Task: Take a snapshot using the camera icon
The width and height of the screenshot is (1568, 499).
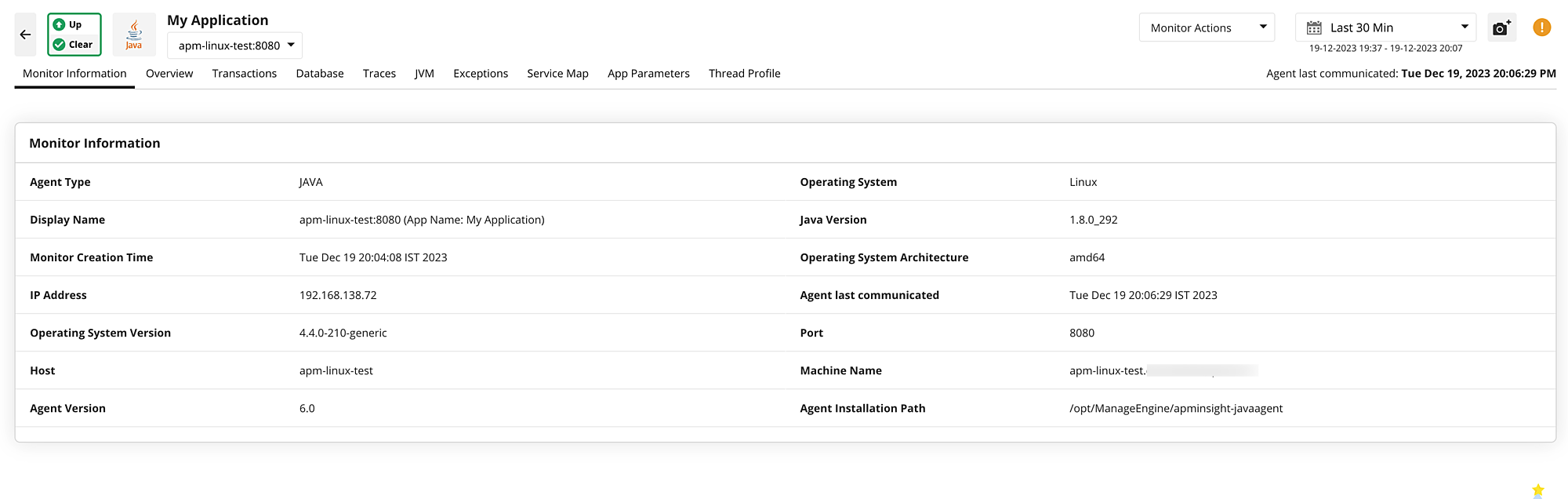Action: 1501,28
